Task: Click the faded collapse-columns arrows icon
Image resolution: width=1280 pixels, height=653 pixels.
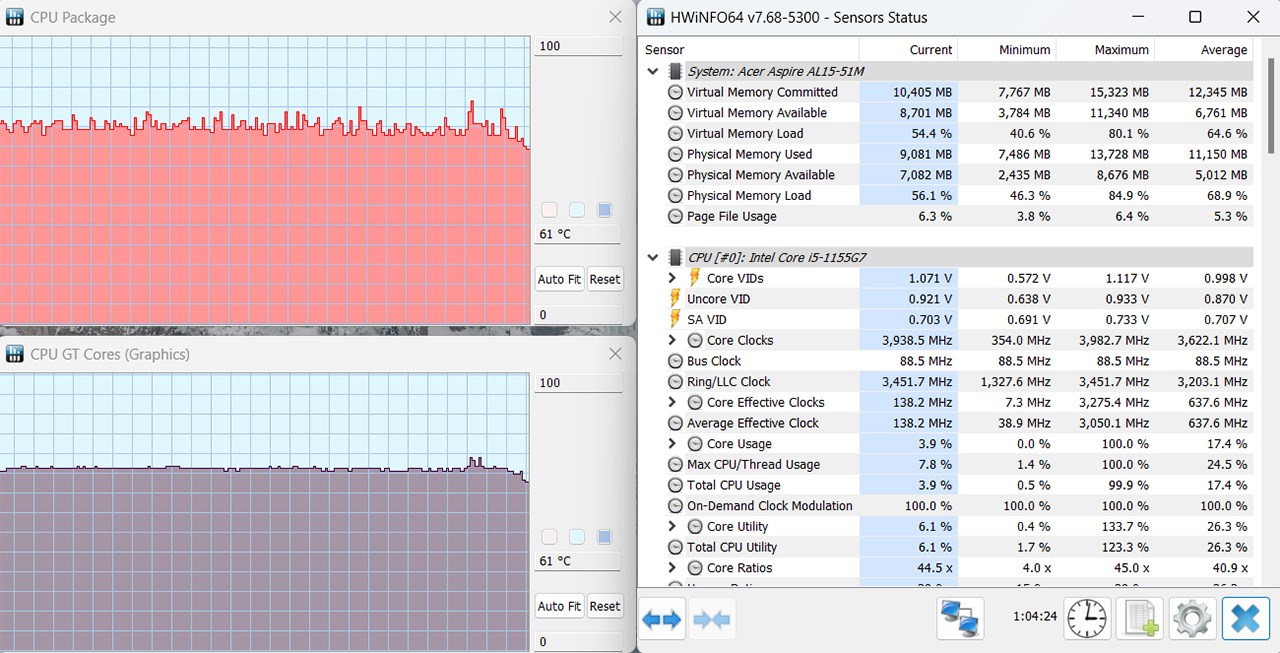Action: point(711,619)
